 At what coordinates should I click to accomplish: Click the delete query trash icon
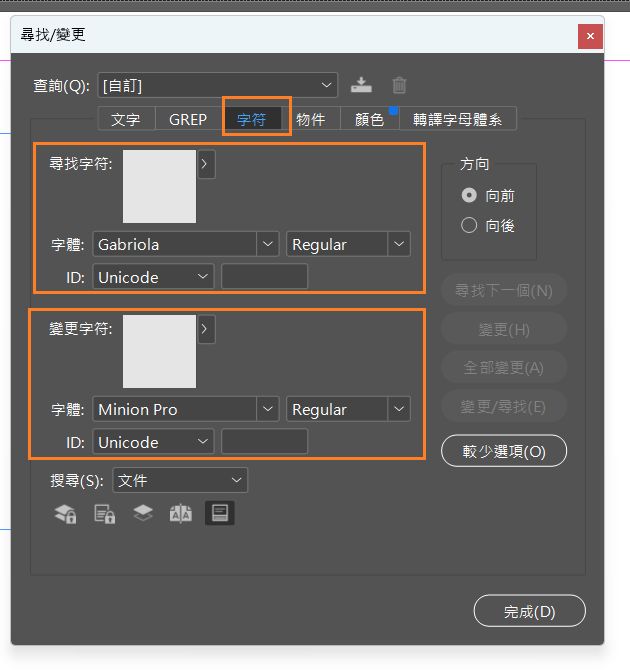[x=399, y=85]
